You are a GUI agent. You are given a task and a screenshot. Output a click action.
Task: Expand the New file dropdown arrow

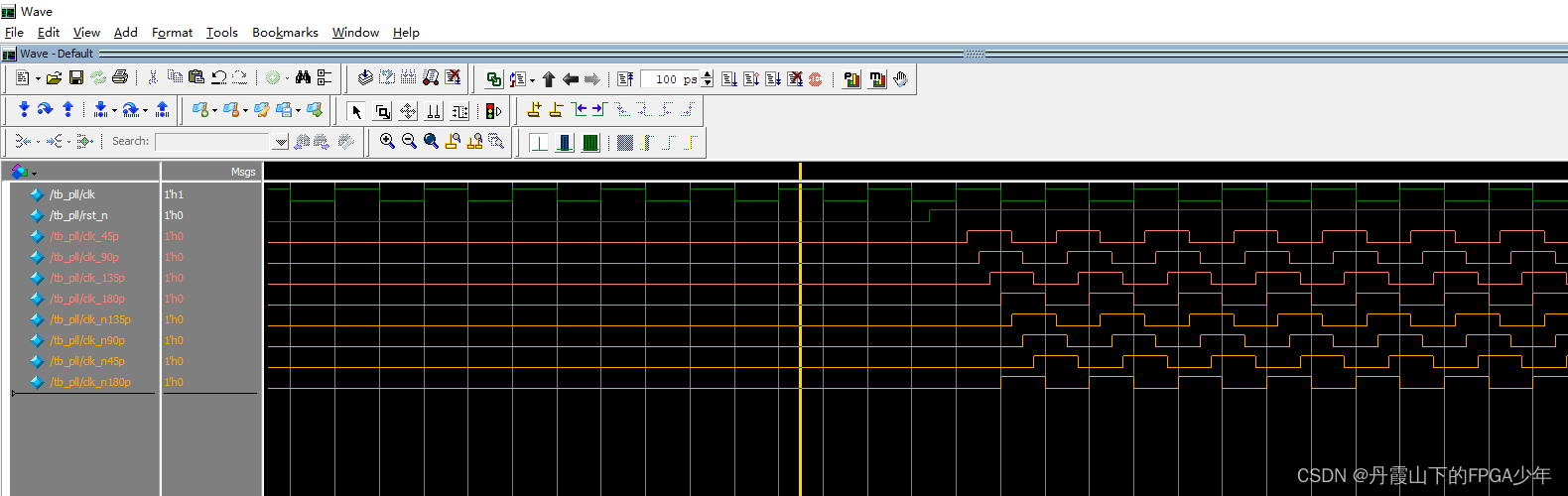click(x=38, y=78)
